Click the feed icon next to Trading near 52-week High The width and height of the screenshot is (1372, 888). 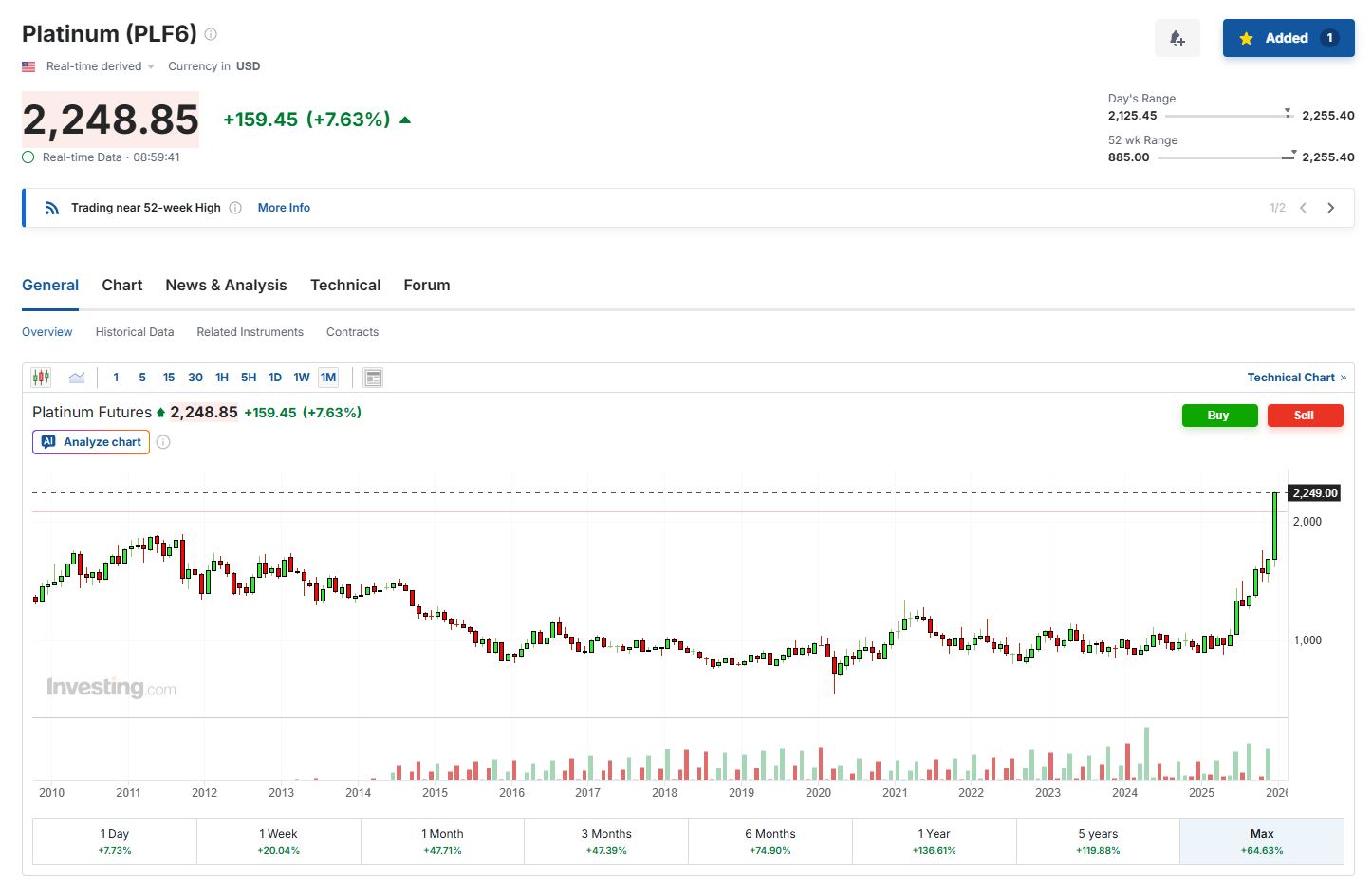(52, 208)
